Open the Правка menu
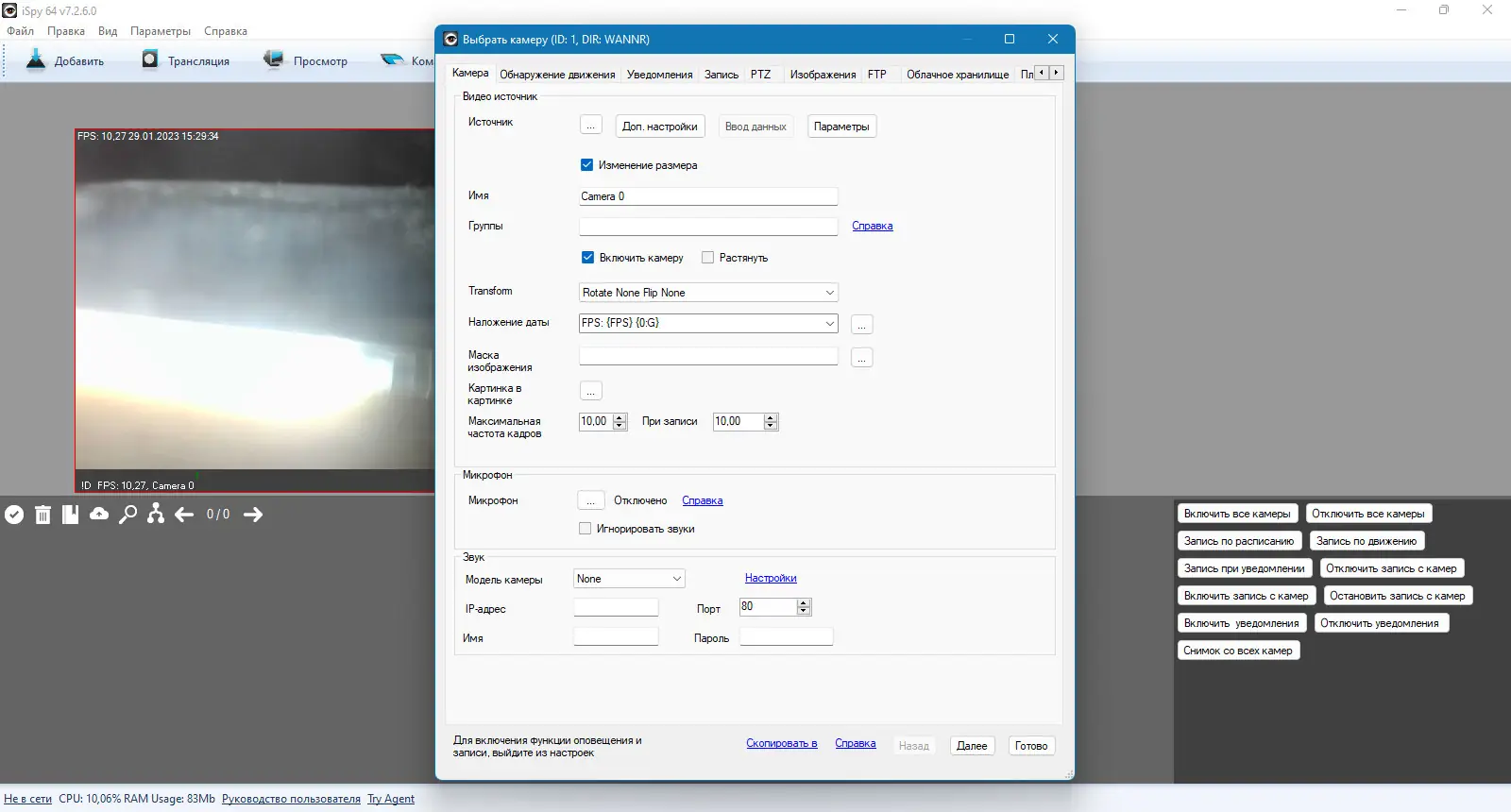This screenshot has height=812, width=1511. click(66, 31)
